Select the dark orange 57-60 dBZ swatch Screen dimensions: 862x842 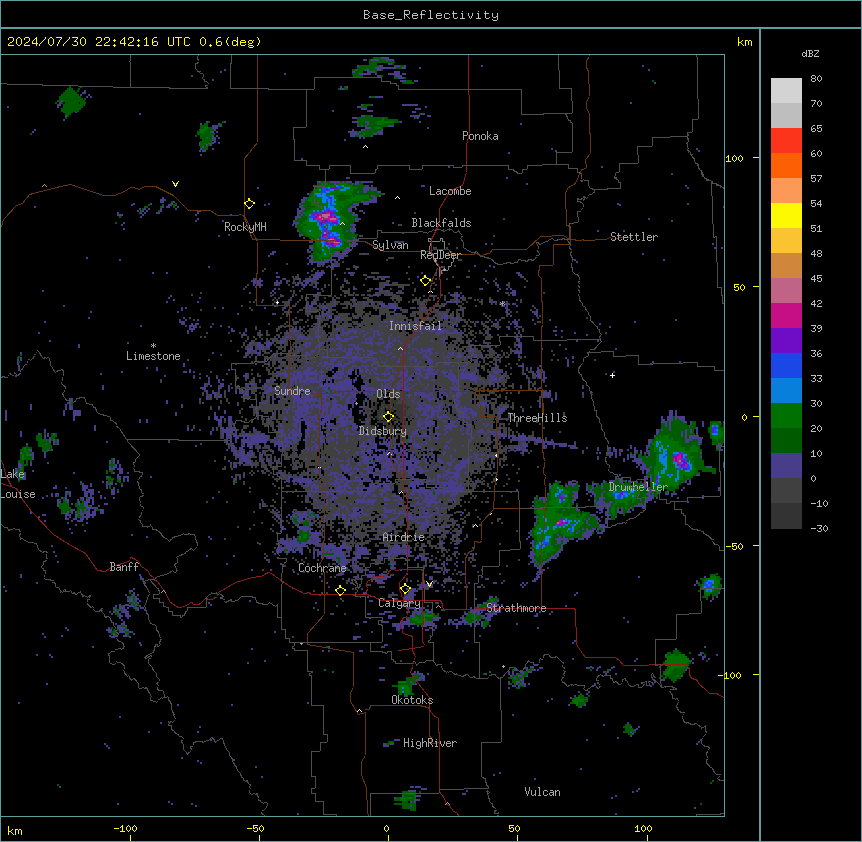pos(786,165)
